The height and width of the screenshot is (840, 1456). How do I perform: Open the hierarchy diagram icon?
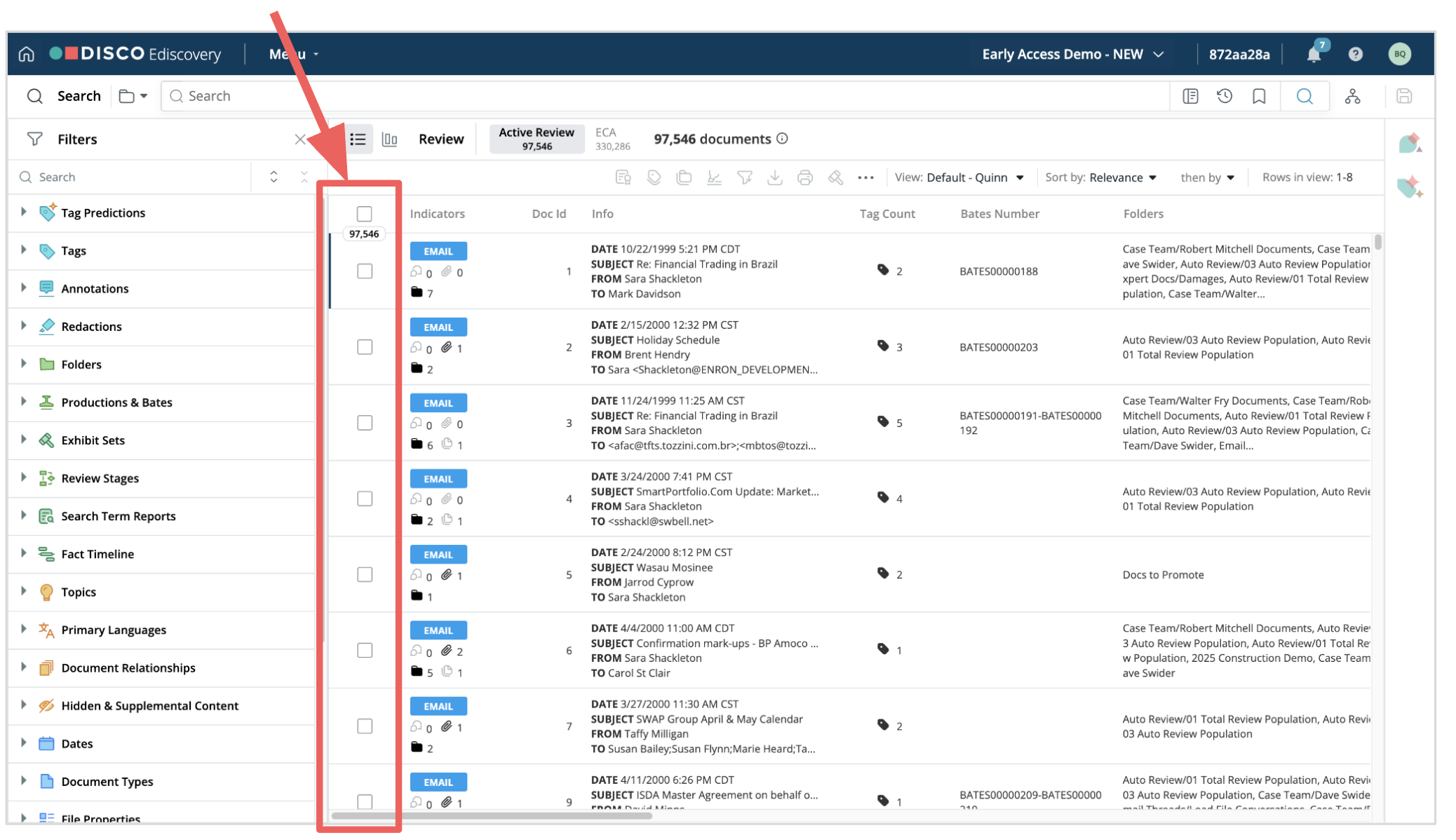pos(1352,96)
